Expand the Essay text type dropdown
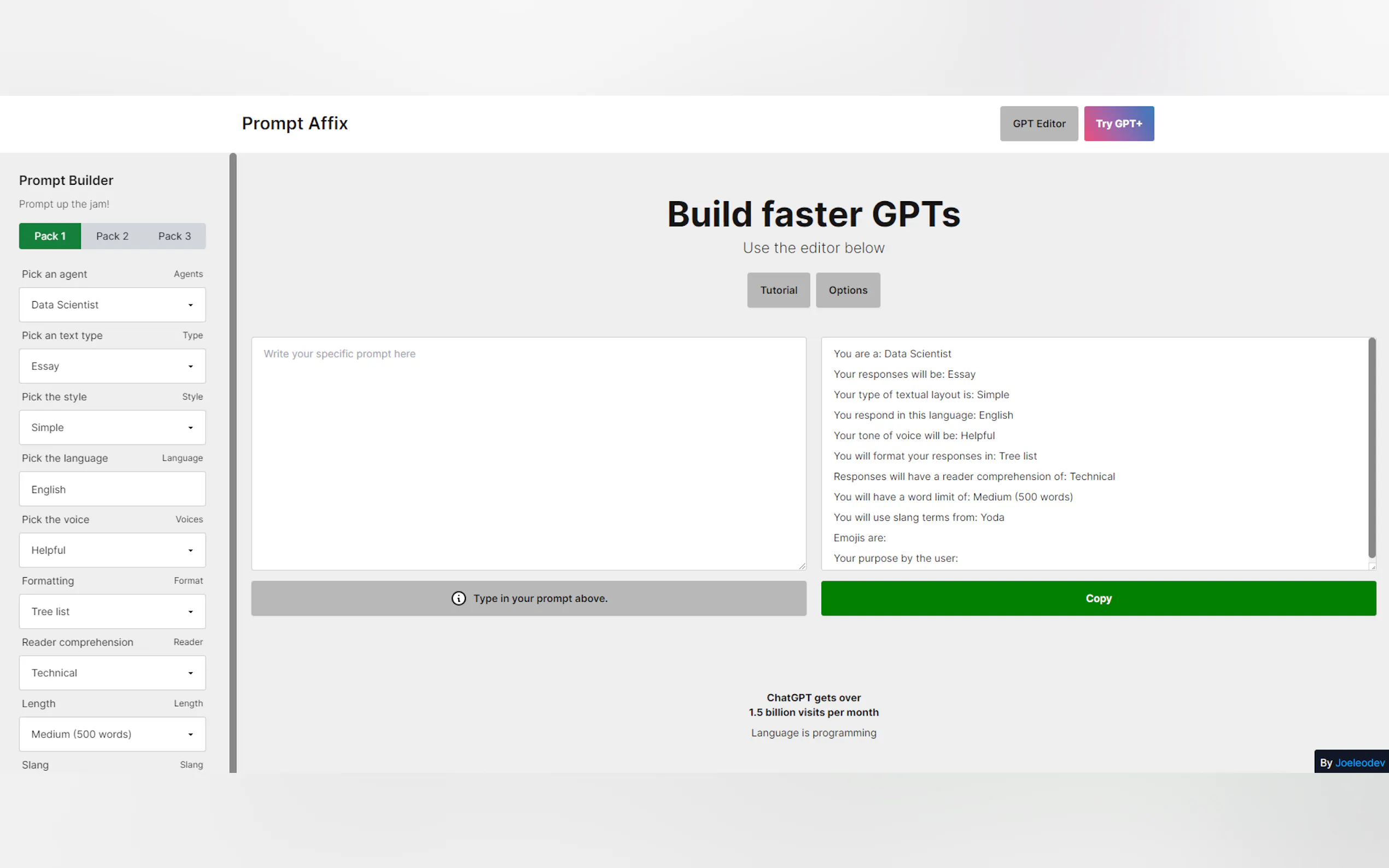 coord(112,366)
